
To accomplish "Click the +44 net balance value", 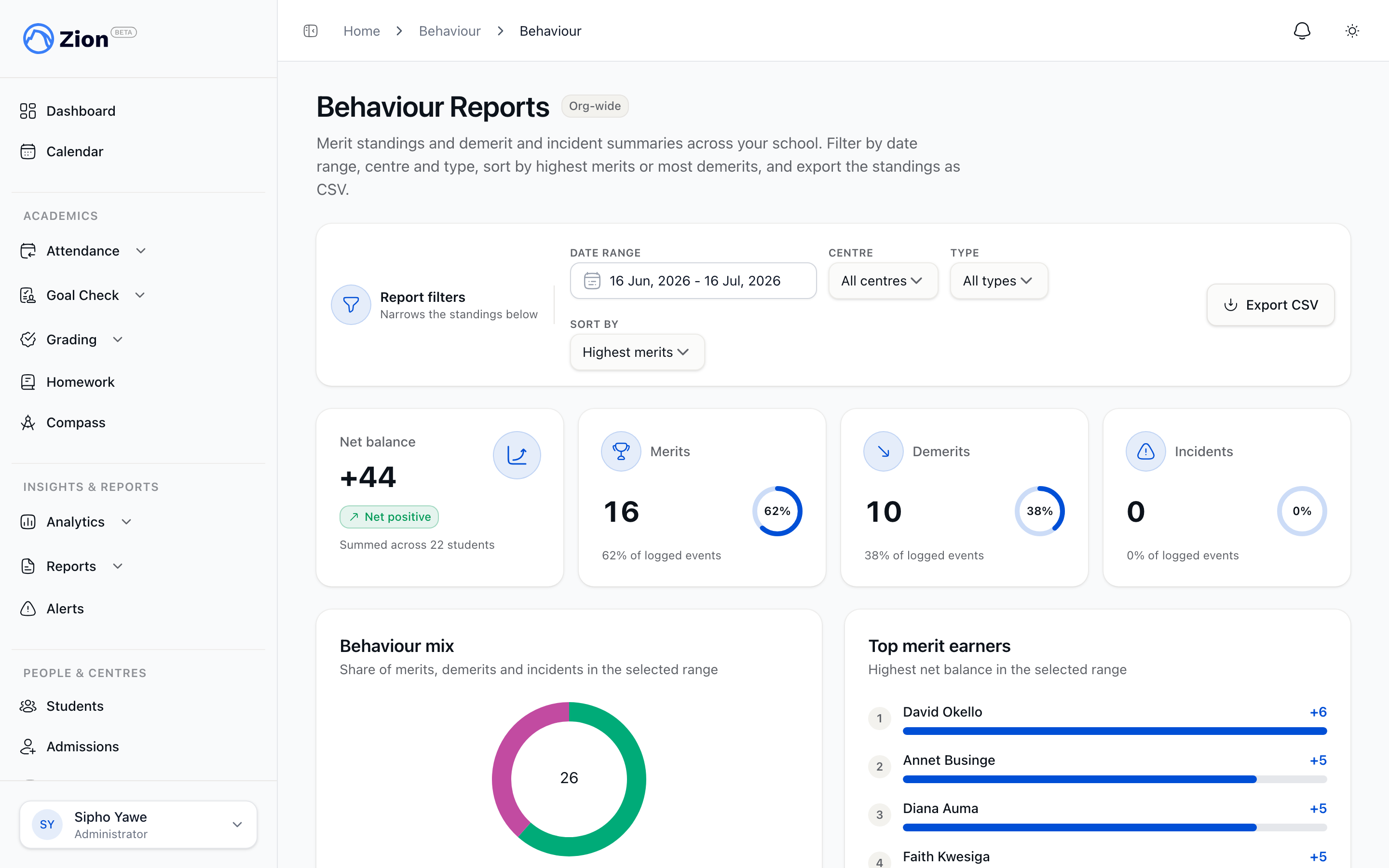I will (368, 477).
